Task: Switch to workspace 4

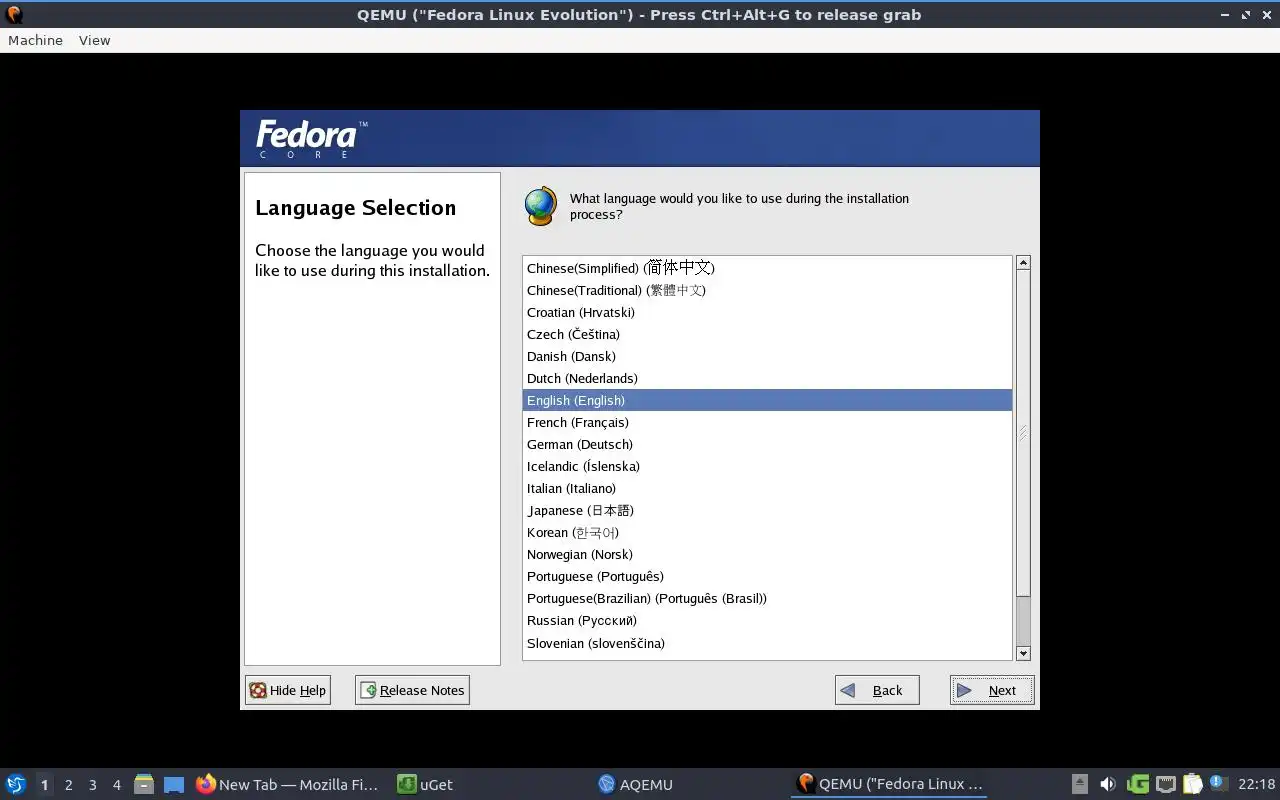Action: (116, 785)
